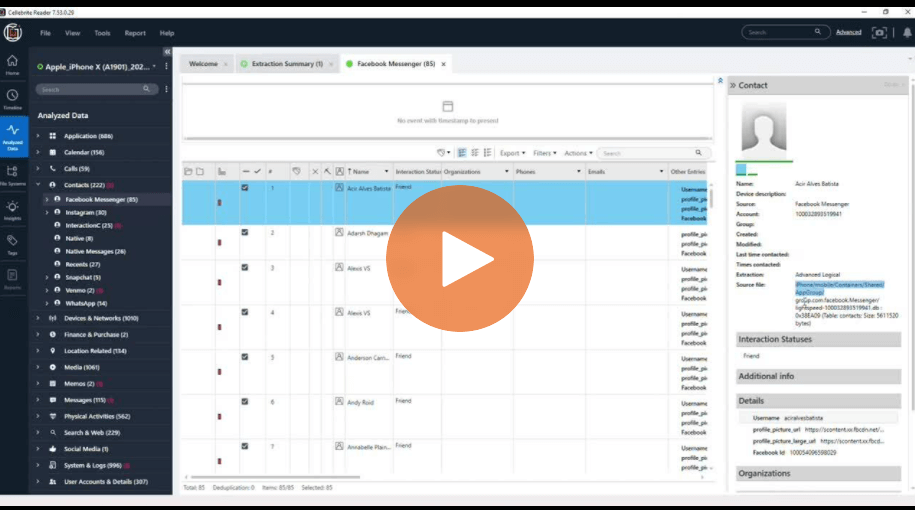Open the Timeline sidebar icon
915x510 pixels.
point(12,99)
